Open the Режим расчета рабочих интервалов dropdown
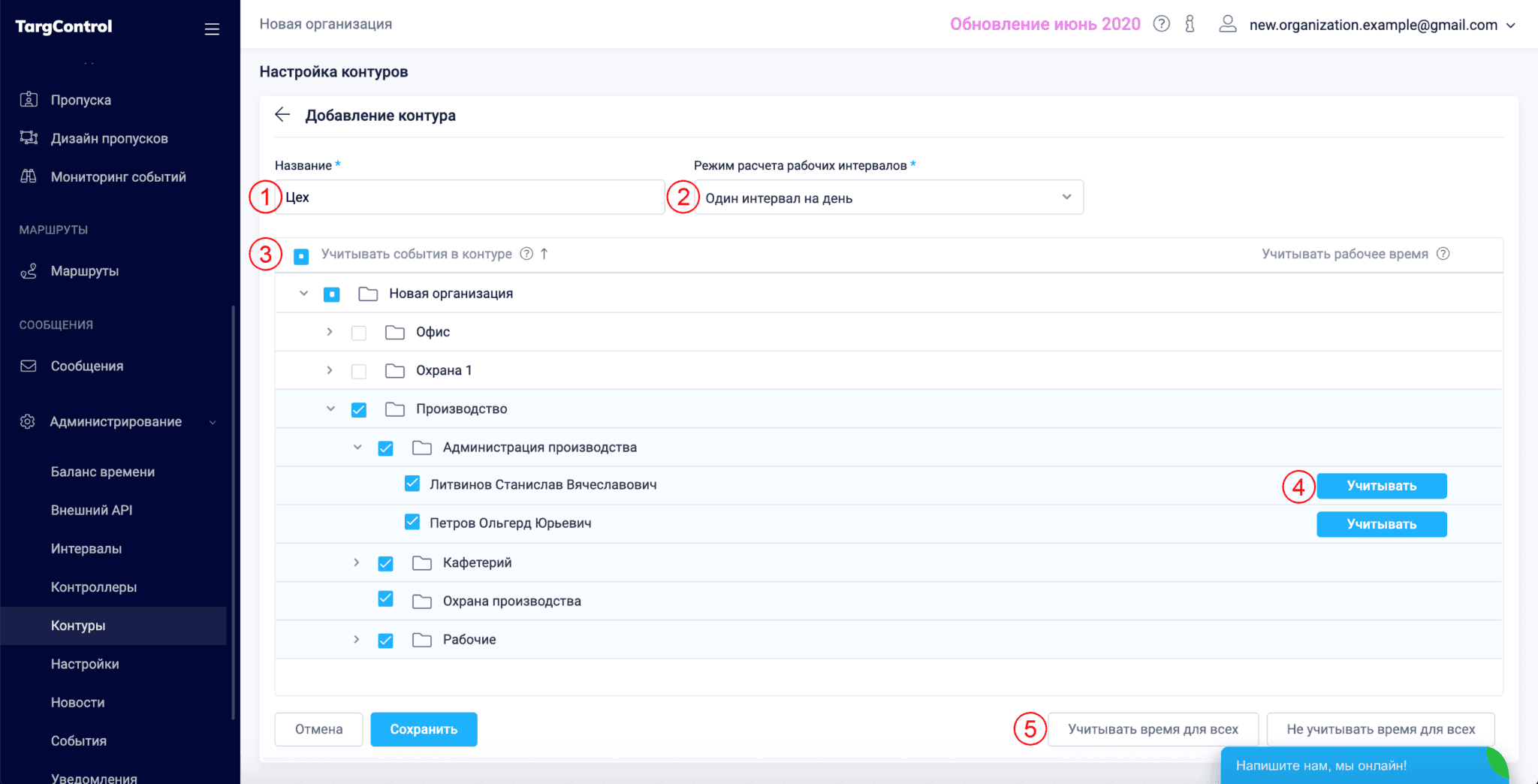This screenshot has height=784, width=1538. point(888,198)
